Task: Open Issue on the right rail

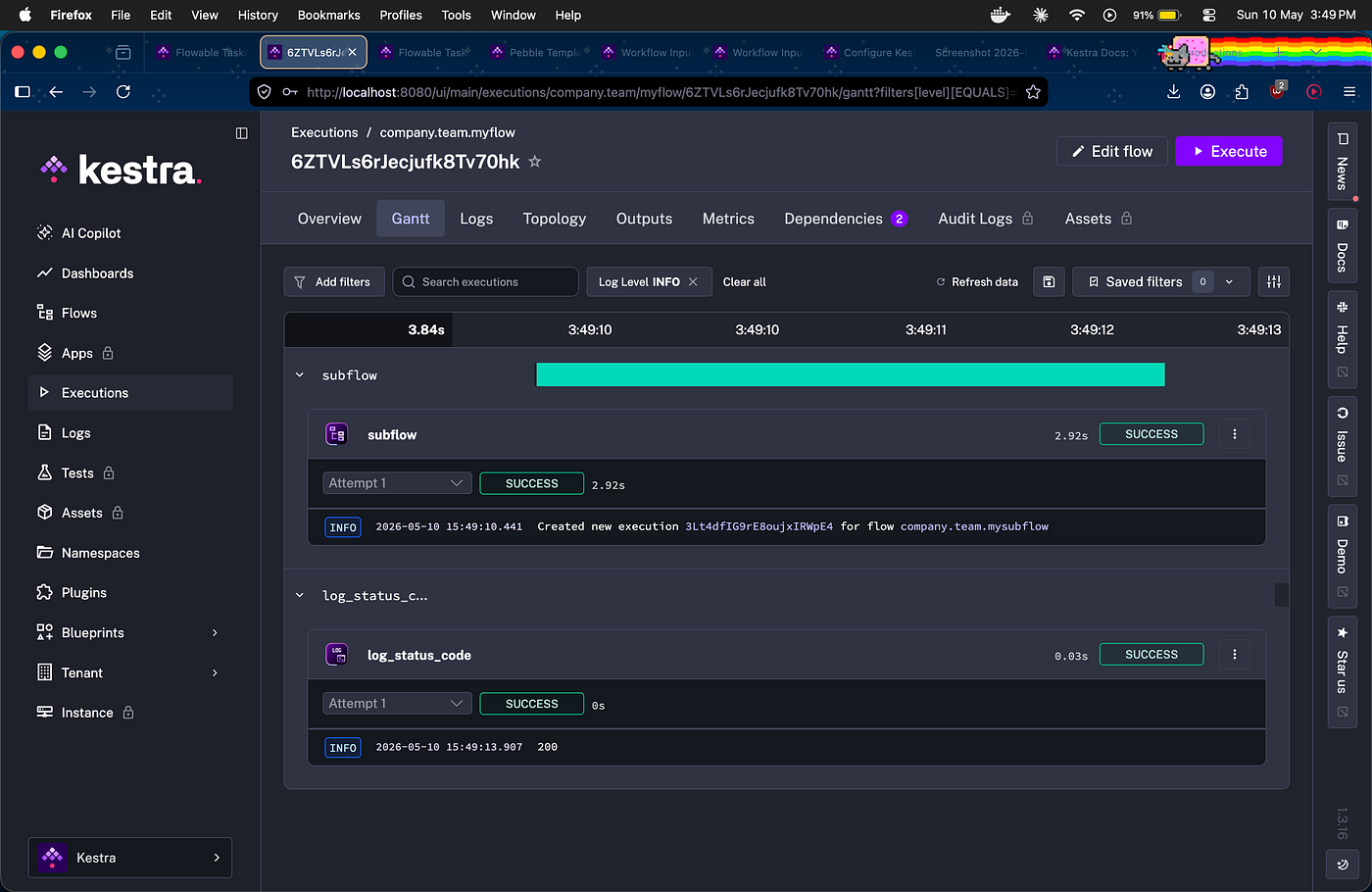Action: click(1342, 446)
